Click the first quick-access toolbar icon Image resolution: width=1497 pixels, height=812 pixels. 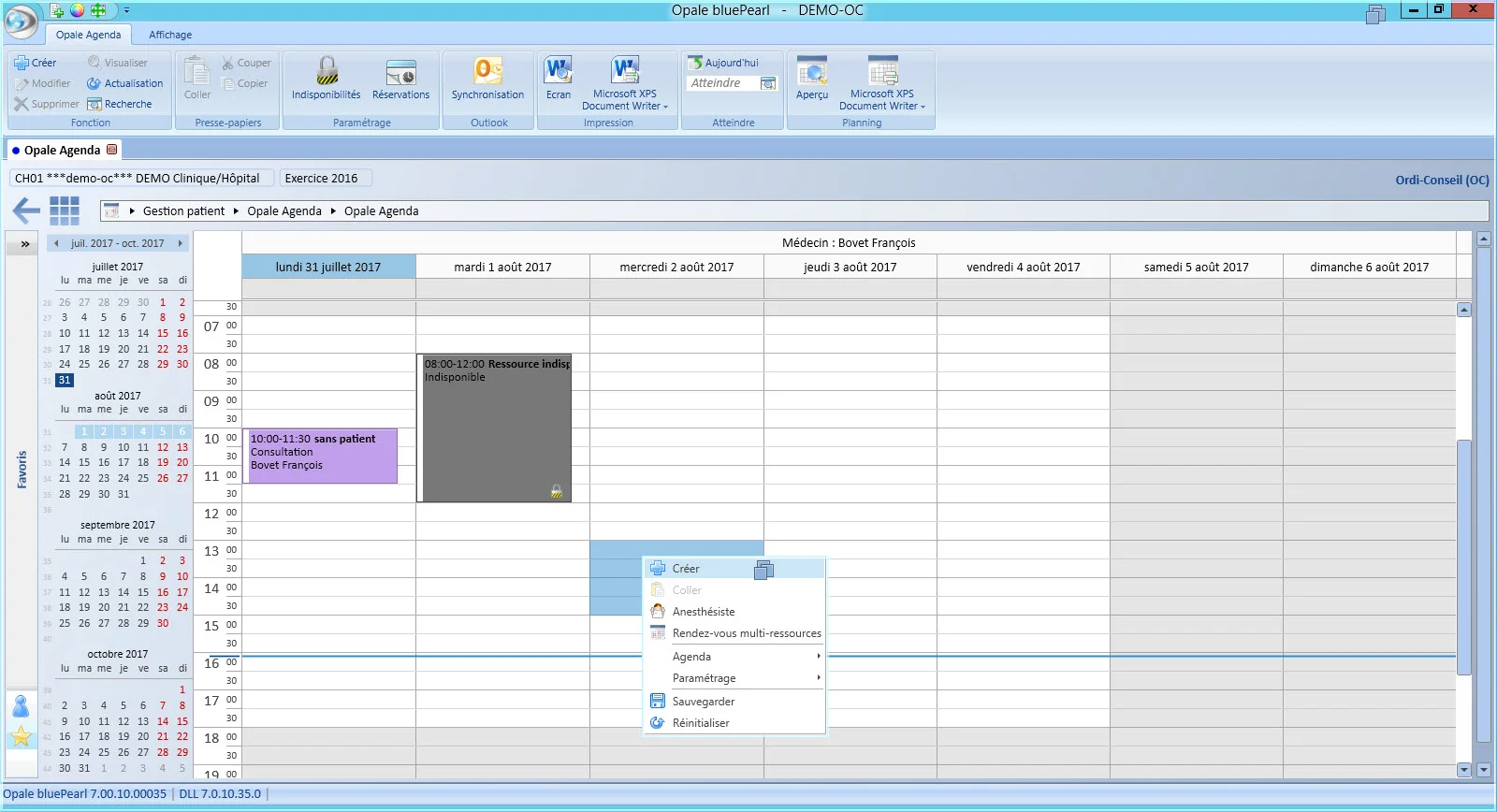(57, 10)
